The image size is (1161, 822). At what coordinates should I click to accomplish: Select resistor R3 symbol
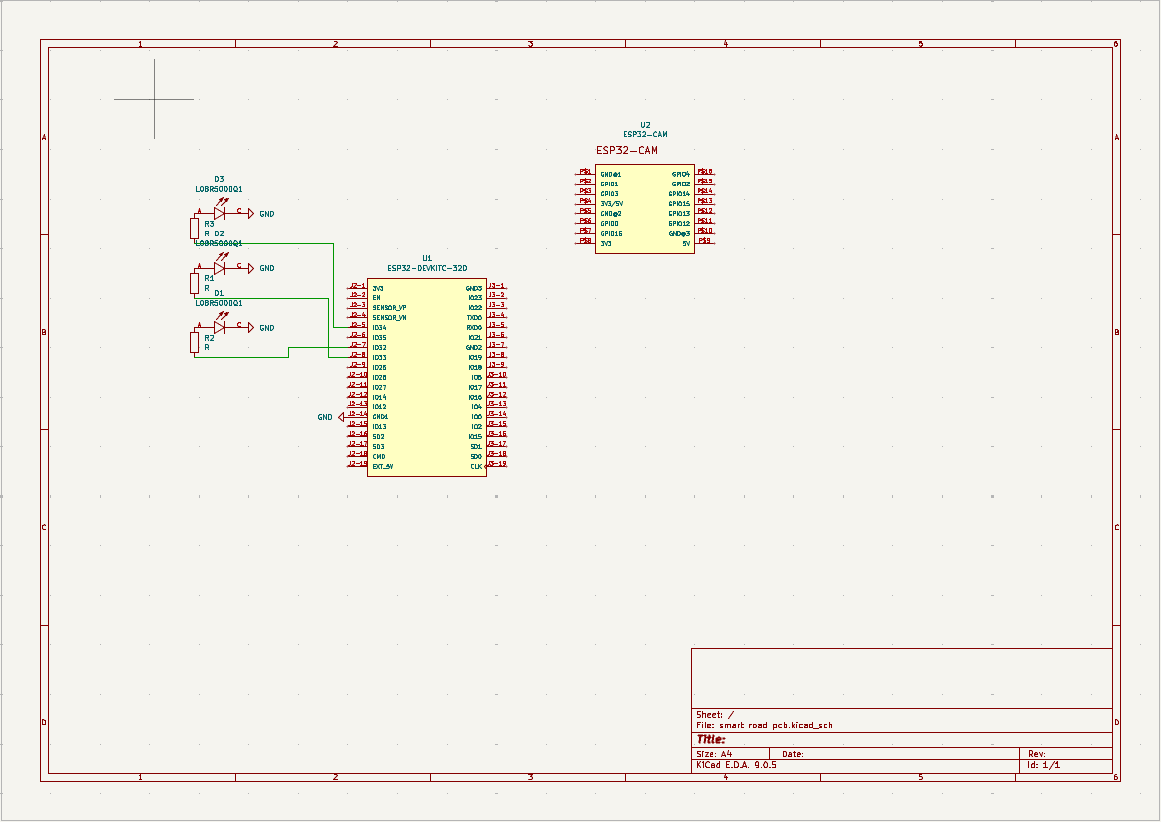coord(195,229)
